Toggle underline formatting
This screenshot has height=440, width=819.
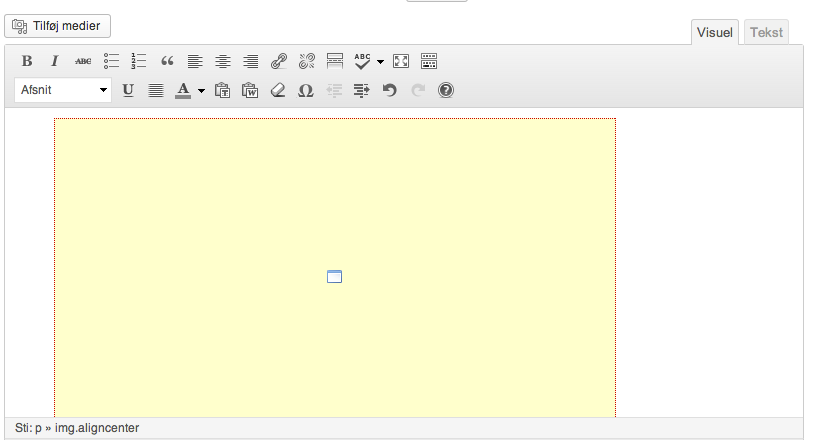click(128, 90)
